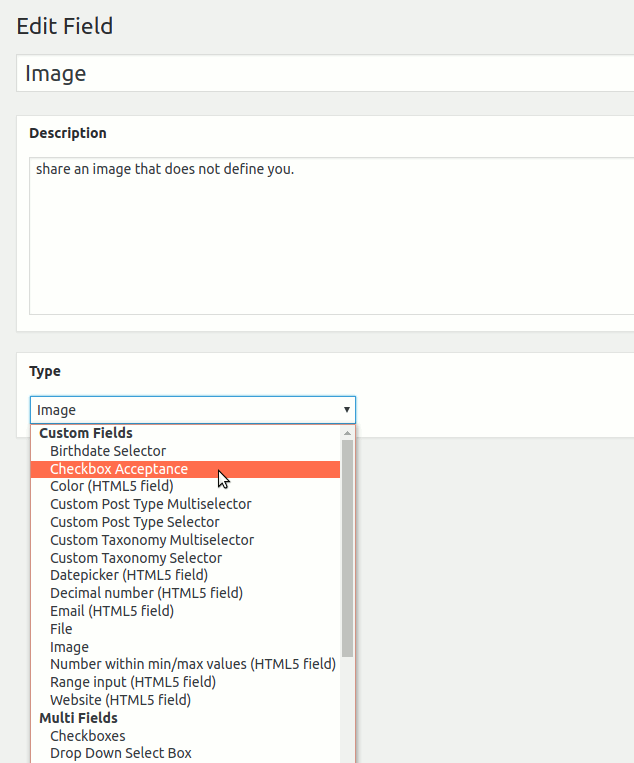Select Decimal number (HTML5 field)
The height and width of the screenshot is (763, 634).
point(146,593)
